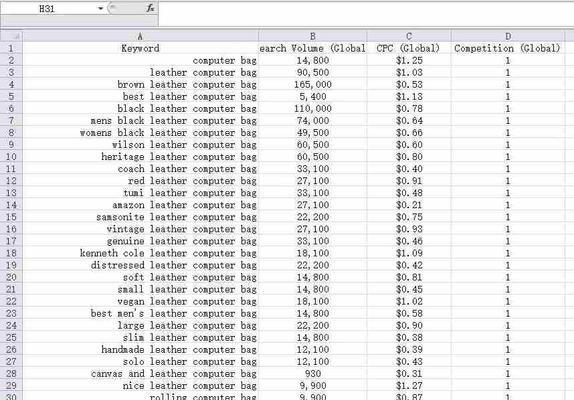Select the cell 'solo leather computer bag'
This screenshot has height=400, width=574.
140,362
